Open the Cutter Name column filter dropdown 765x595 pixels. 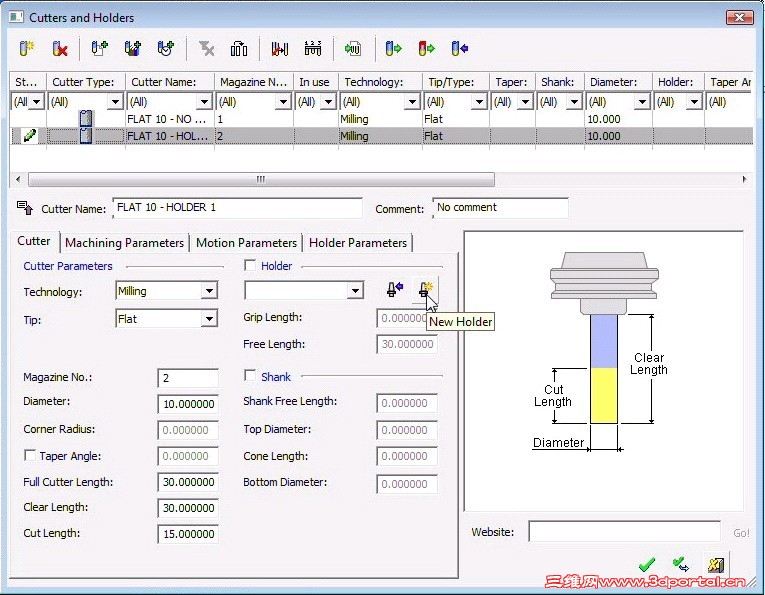pos(204,101)
